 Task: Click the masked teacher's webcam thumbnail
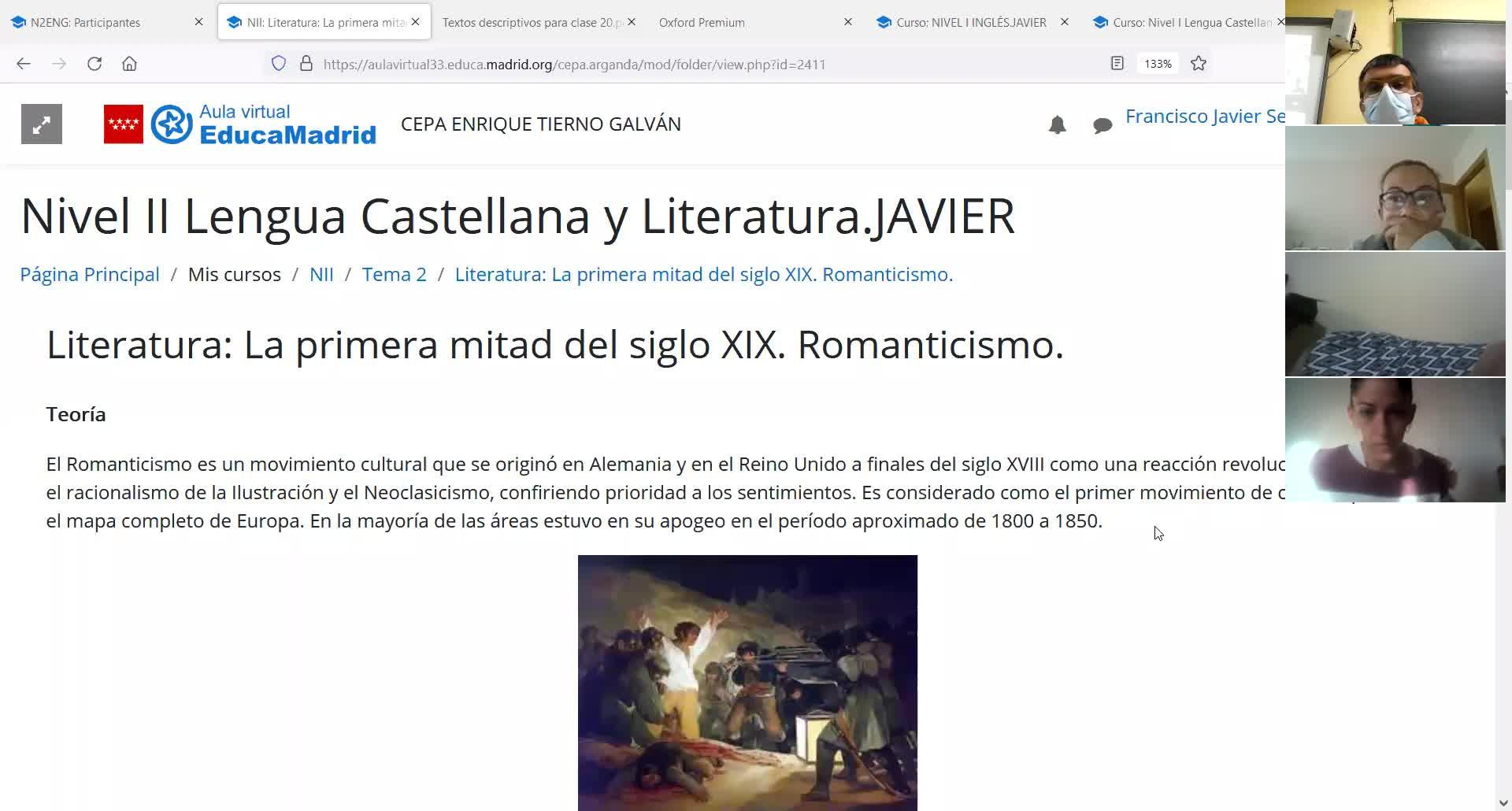pos(1395,62)
